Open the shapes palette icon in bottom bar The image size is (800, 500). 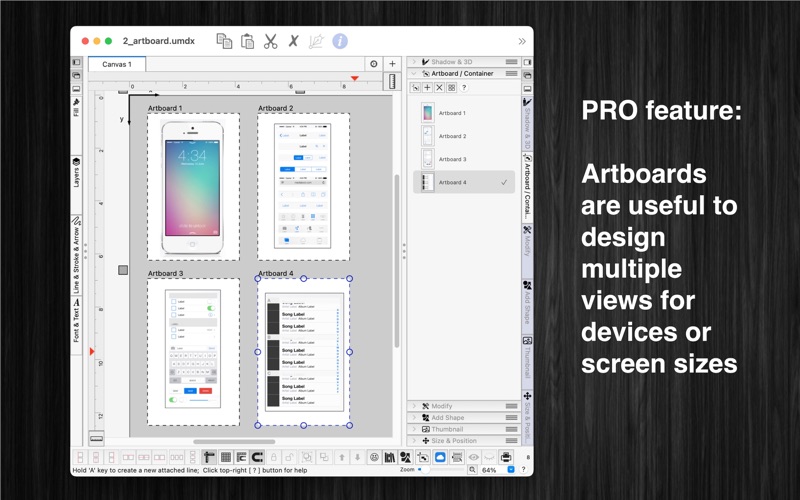[406, 457]
